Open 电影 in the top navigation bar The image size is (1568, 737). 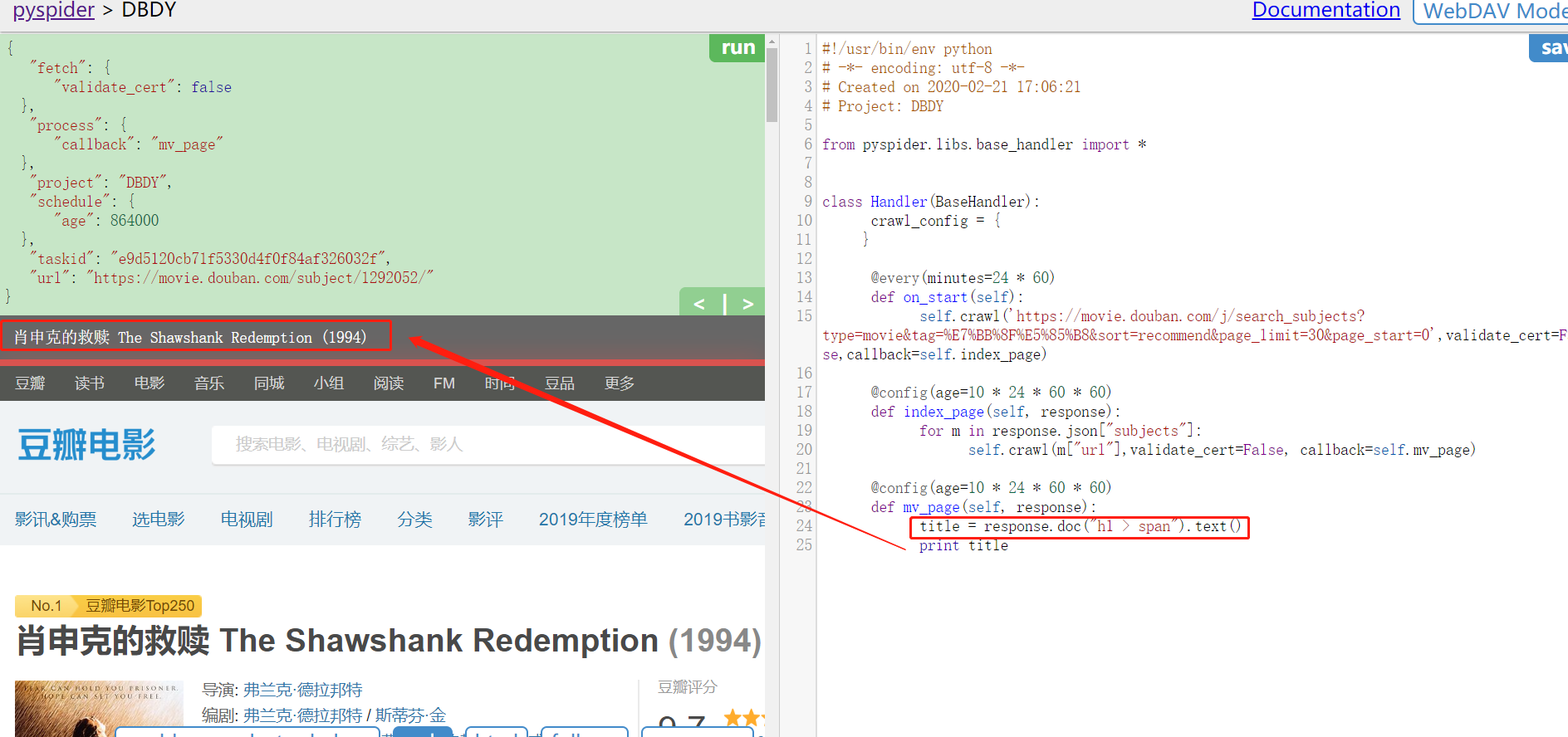point(149,383)
